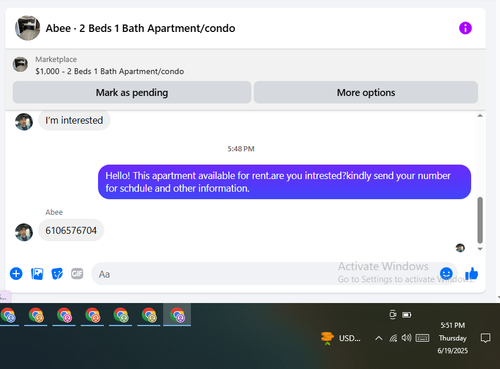Click the active seventh Chrome taskbar icon
Viewport: 500px width, 369px height.
177,315
